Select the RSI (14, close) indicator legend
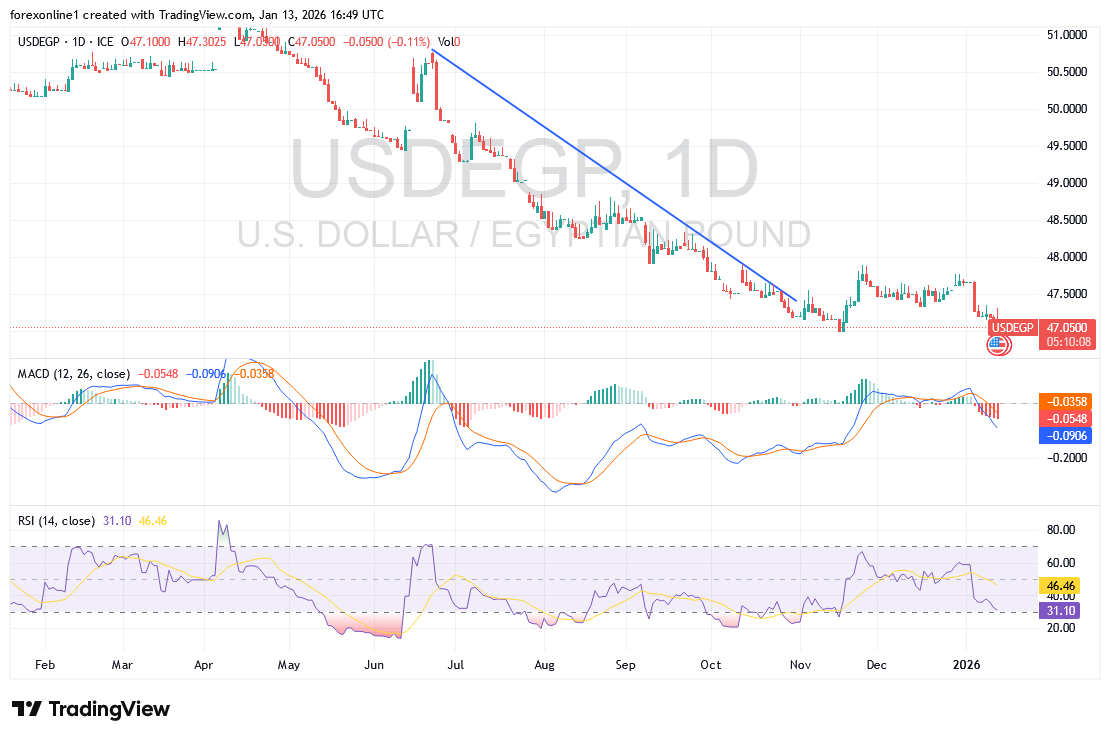The image size is (1110, 739). [56, 521]
